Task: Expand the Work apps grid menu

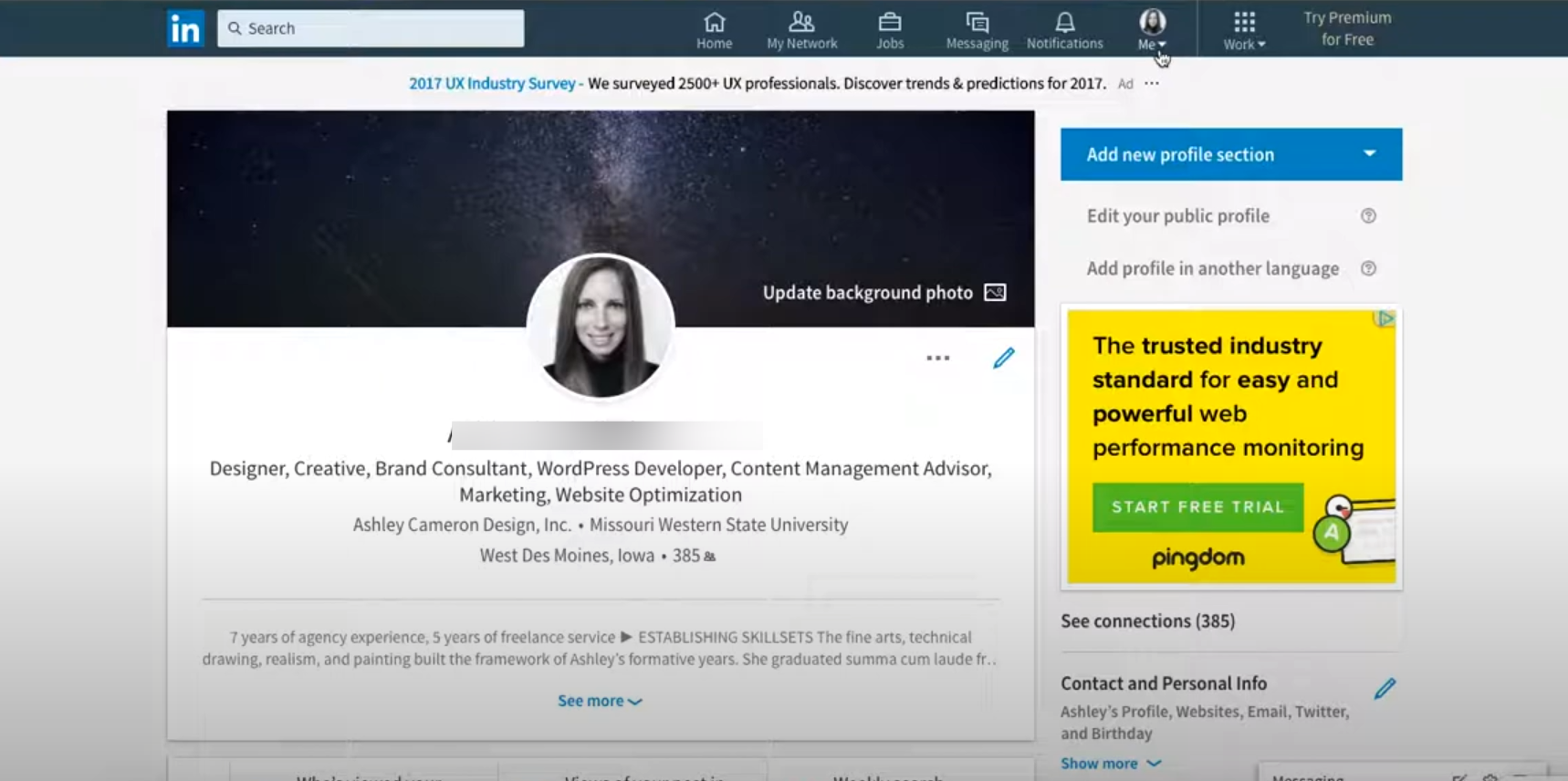Action: tap(1244, 29)
